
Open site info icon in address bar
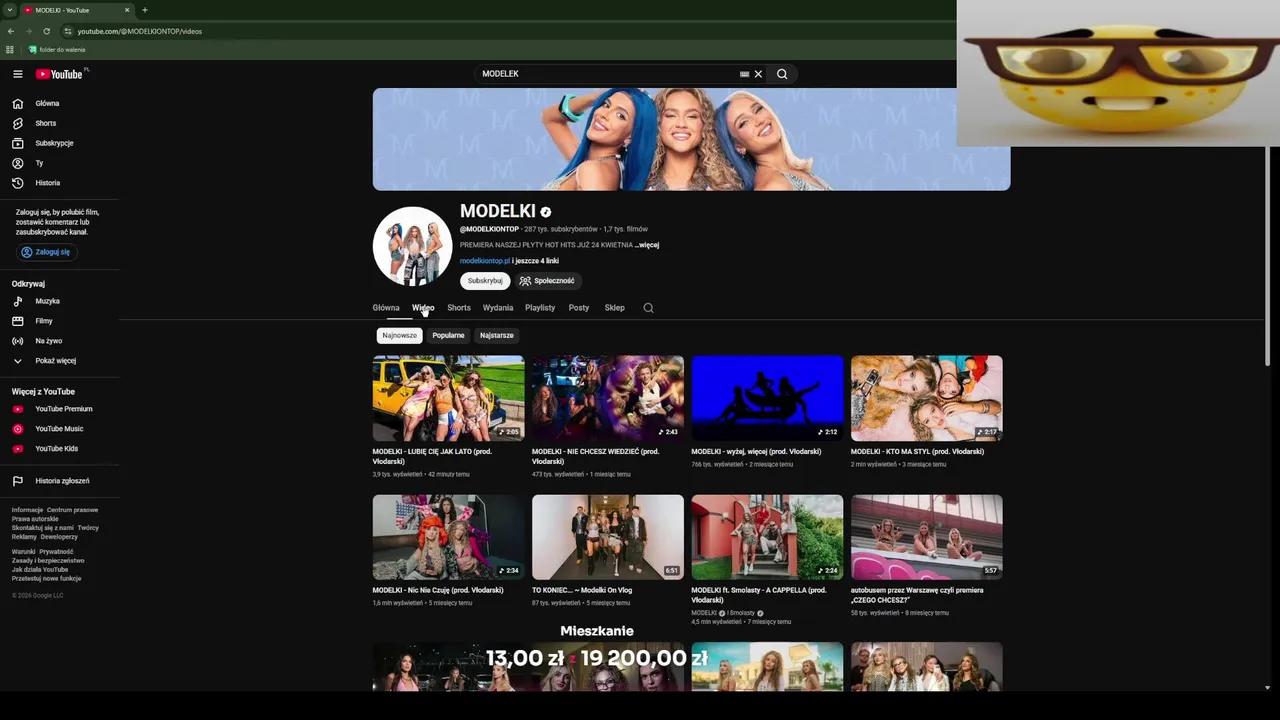tap(67, 31)
